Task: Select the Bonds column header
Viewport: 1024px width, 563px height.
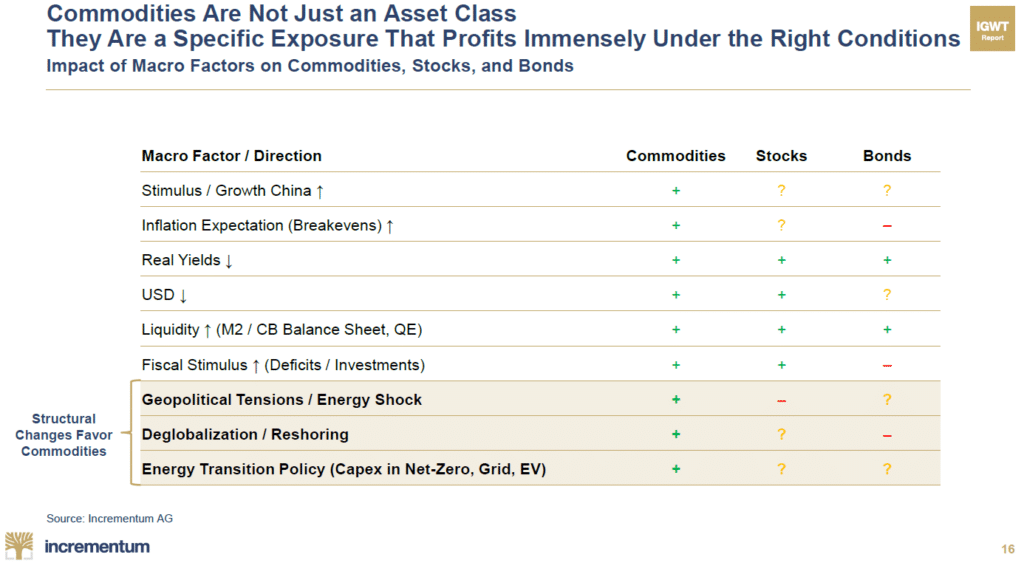Action: pyautogui.click(x=887, y=156)
